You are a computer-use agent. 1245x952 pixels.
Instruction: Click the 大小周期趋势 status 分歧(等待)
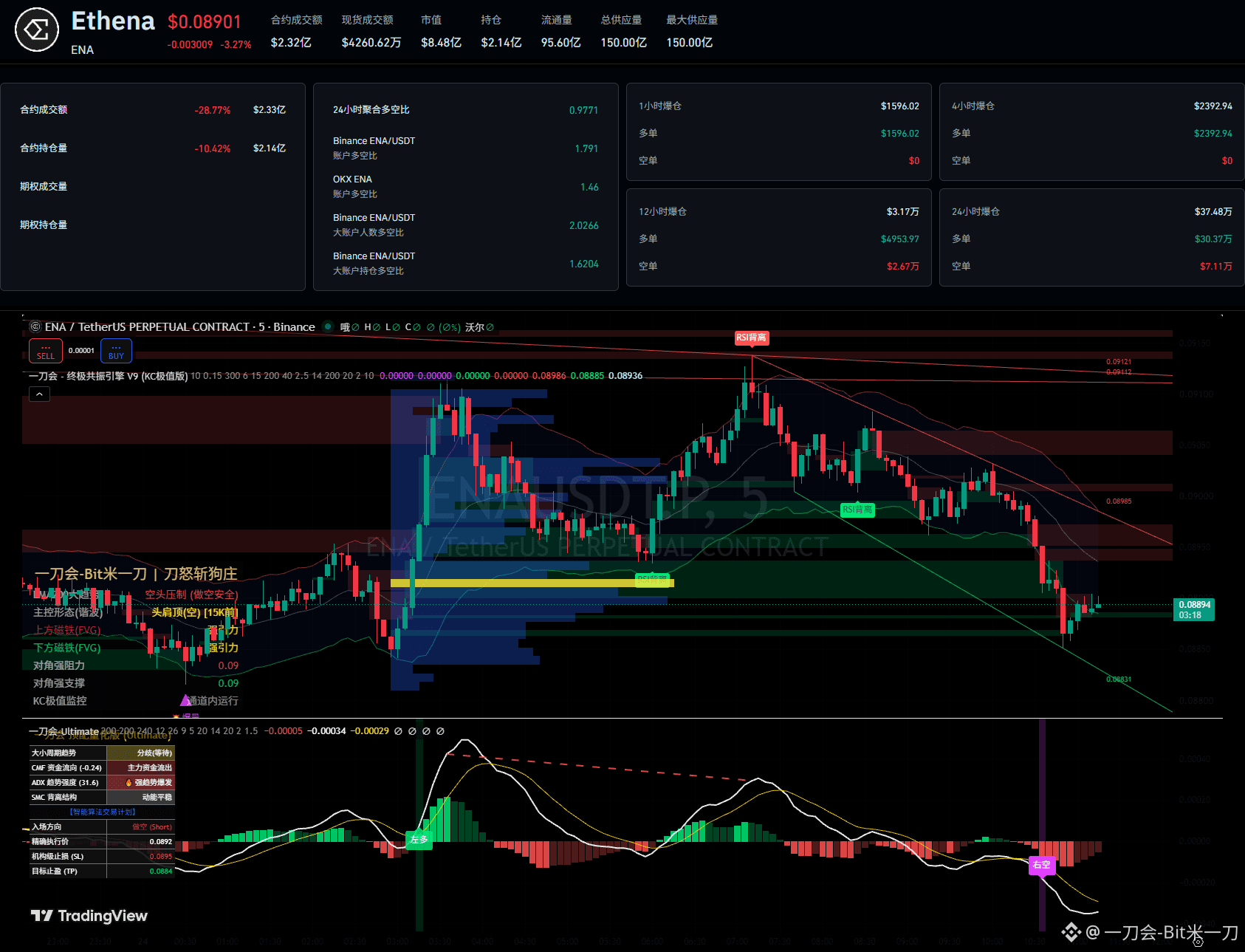pyautogui.click(x=154, y=753)
